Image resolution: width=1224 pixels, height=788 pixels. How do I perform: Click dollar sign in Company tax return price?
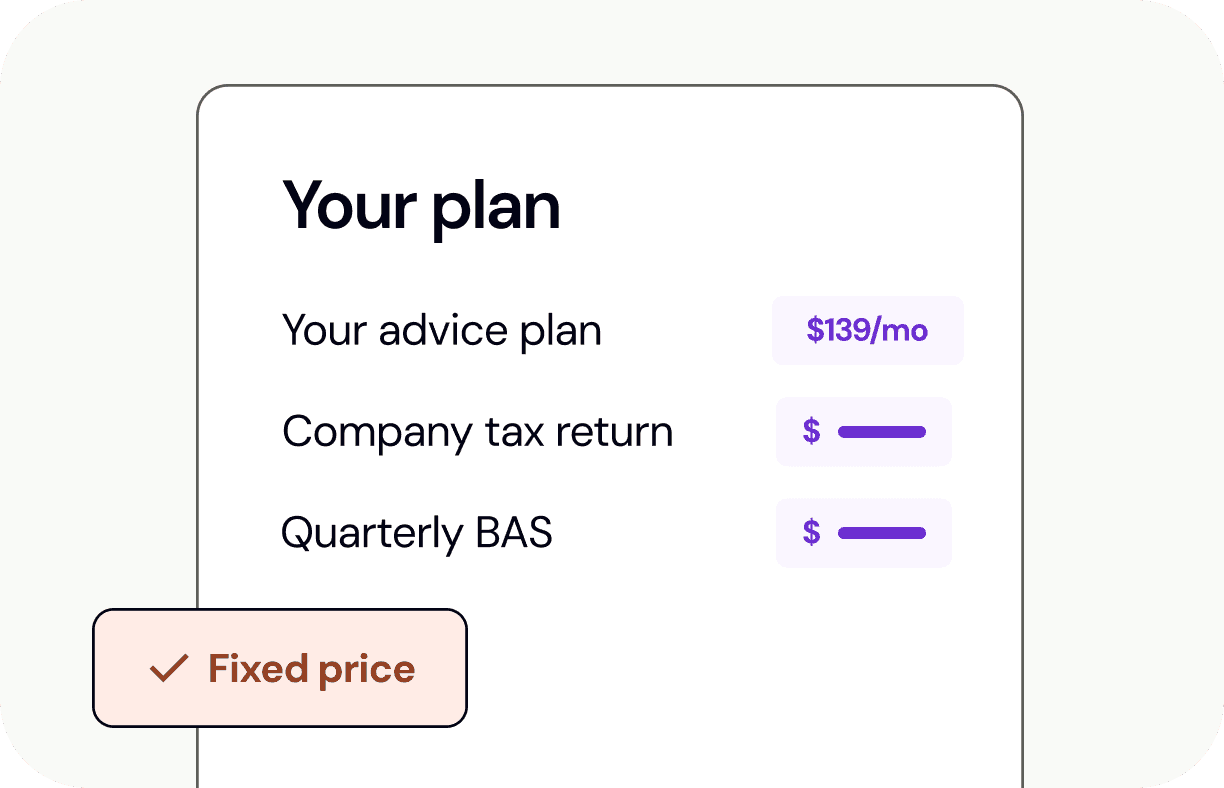click(812, 432)
